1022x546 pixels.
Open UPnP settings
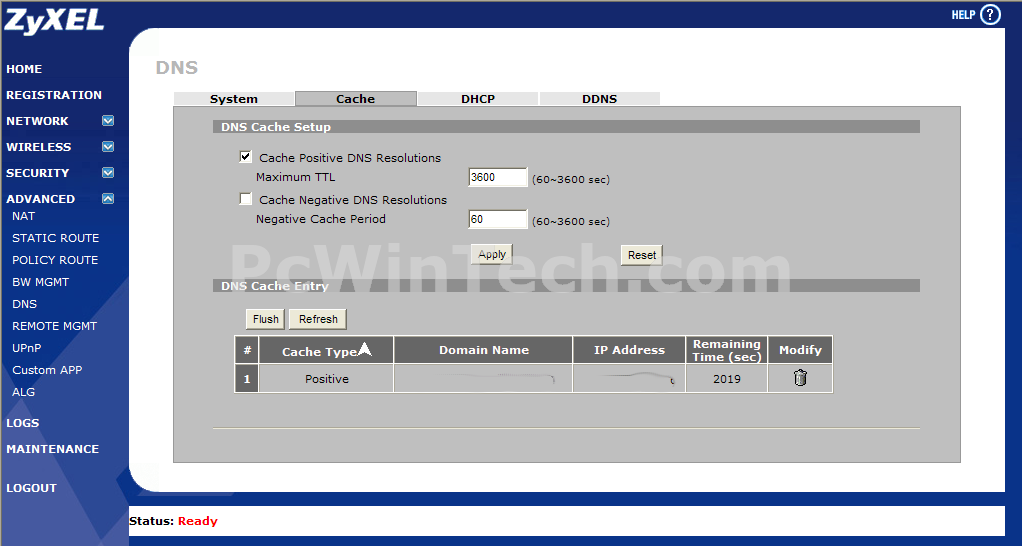tap(27, 348)
